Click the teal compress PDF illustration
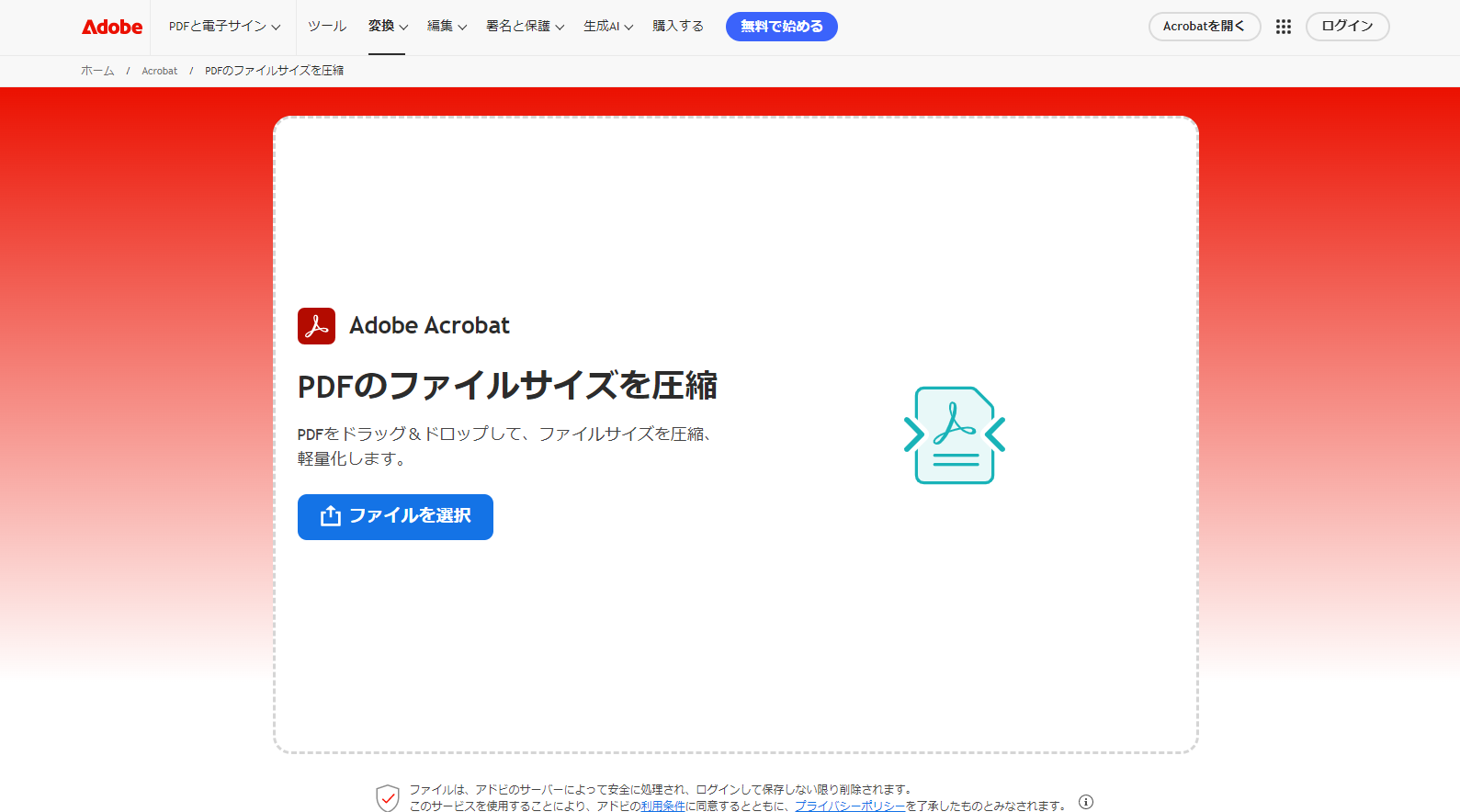The image size is (1460, 812). coord(955,435)
